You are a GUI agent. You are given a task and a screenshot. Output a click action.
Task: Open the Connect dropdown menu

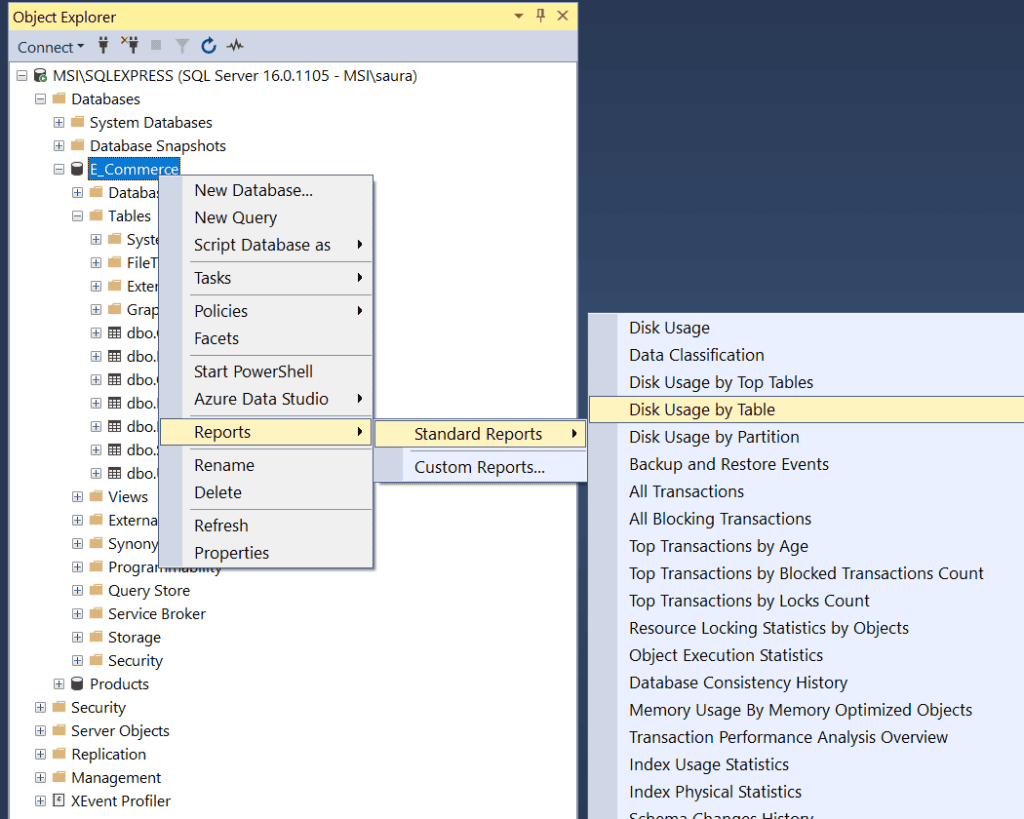pos(50,46)
